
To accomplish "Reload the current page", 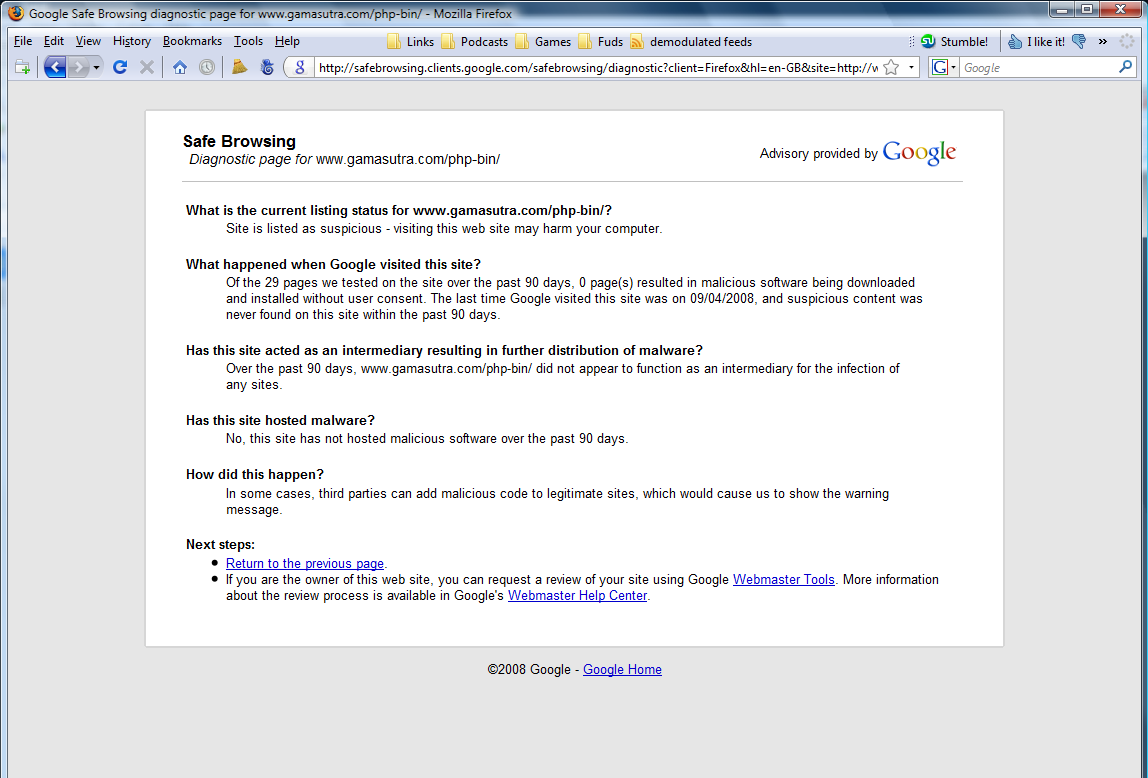I will click(x=120, y=67).
